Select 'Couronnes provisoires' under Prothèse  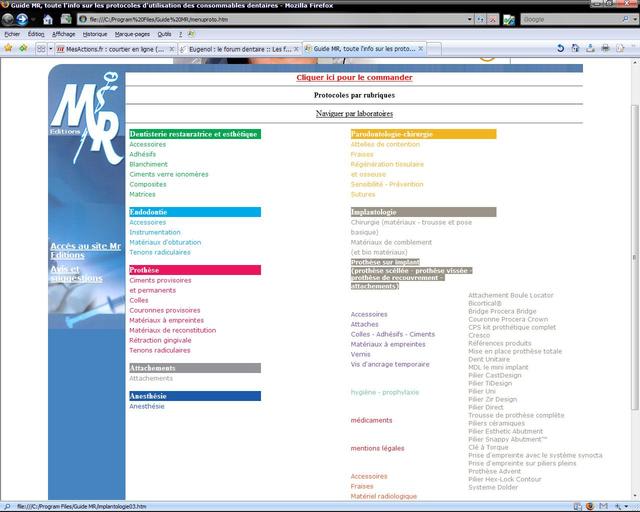(x=164, y=310)
